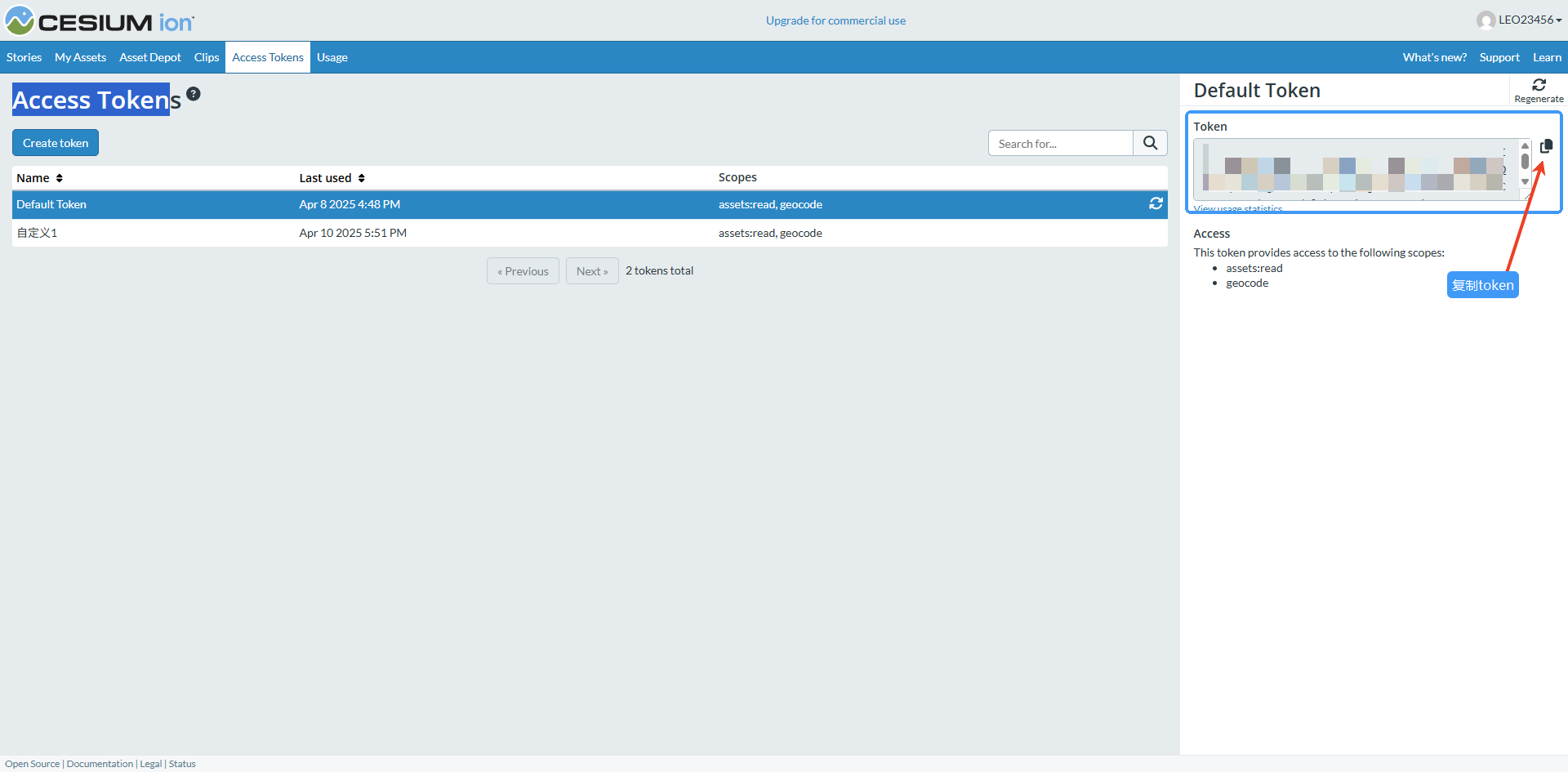Open the Support link
Viewport: 1568px width, 772px height.
tap(1499, 57)
